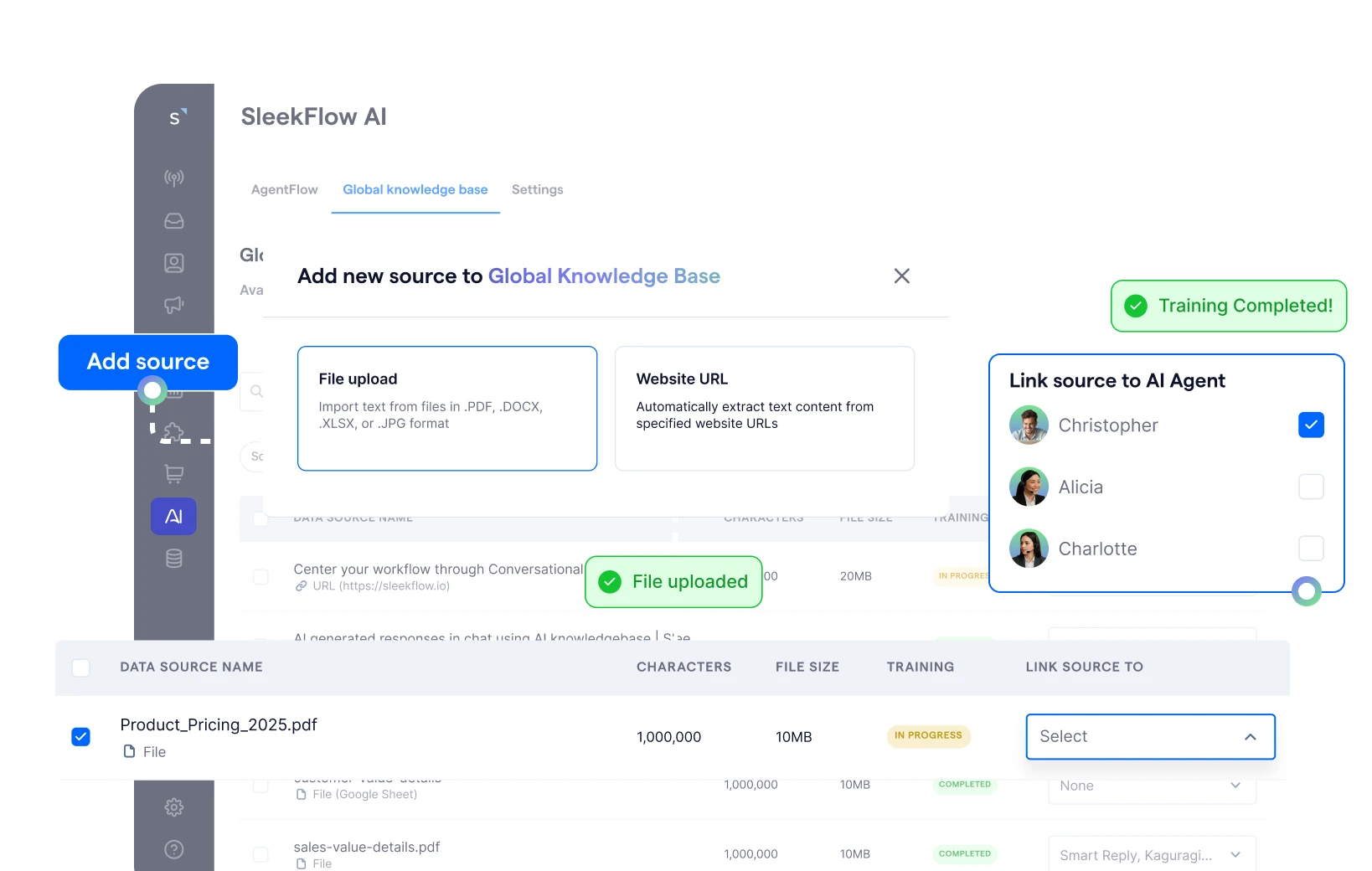Open the broadcast channels sidebar icon
This screenshot has height=871, width=1372.
pyautogui.click(x=174, y=178)
